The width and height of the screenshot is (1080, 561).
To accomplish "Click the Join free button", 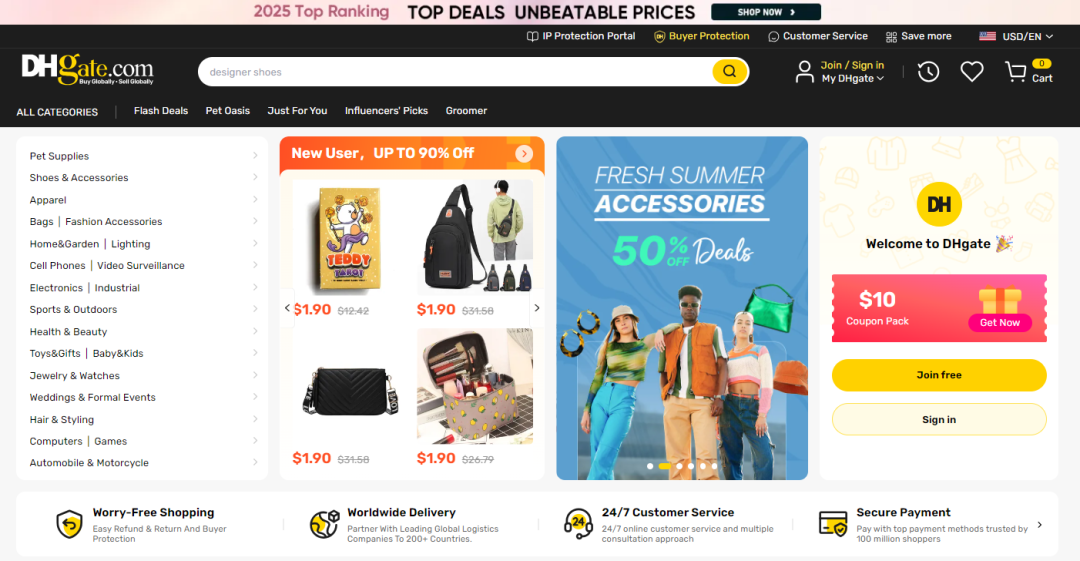I will [x=939, y=375].
